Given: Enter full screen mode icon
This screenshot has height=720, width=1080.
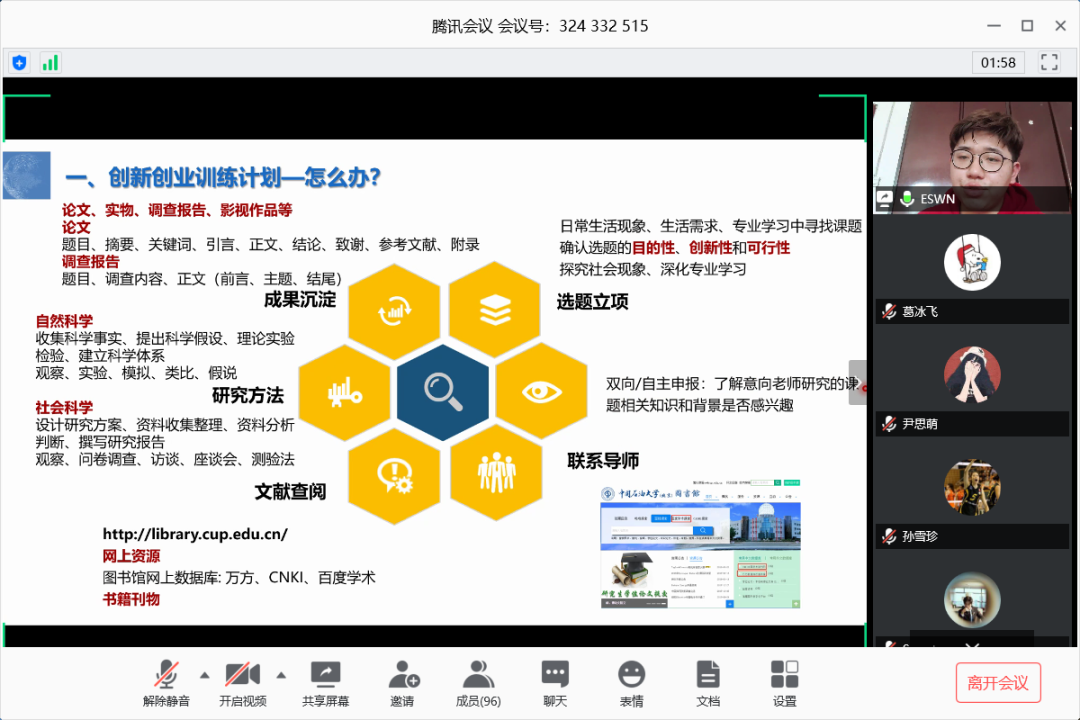Looking at the screenshot, I should pos(1049,62).
